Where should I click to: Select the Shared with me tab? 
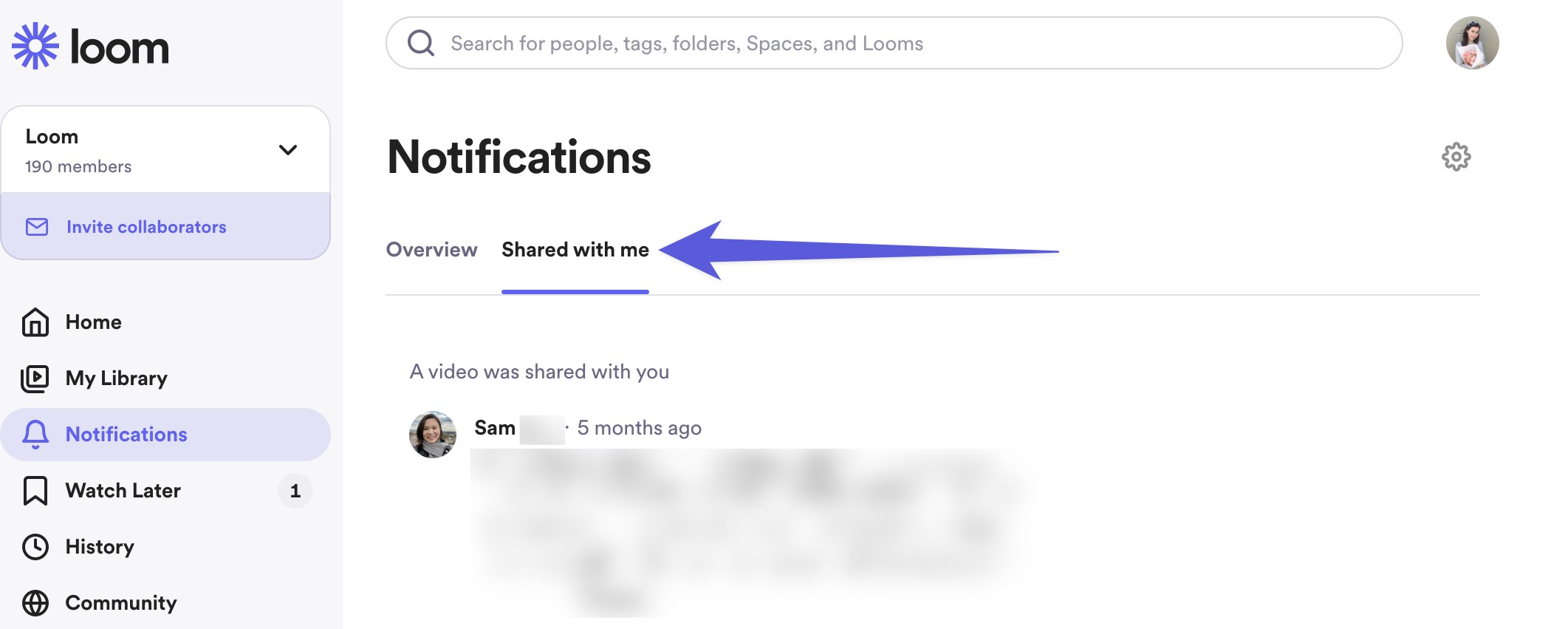tap(575, 250)
